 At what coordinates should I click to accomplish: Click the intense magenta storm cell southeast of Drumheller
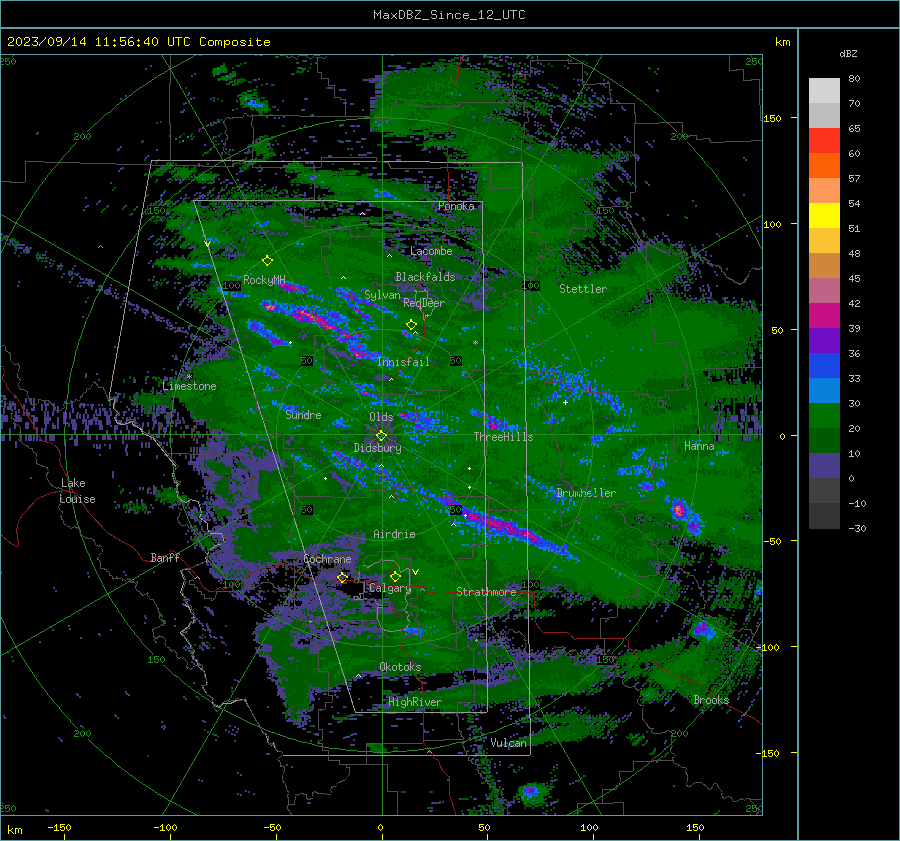point(679,510)
